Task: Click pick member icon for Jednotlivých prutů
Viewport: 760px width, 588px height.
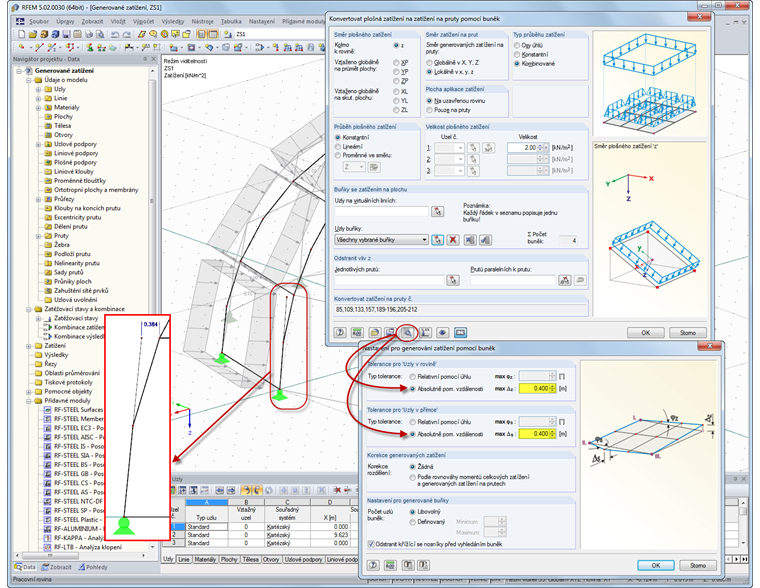Action: (453, 280)
